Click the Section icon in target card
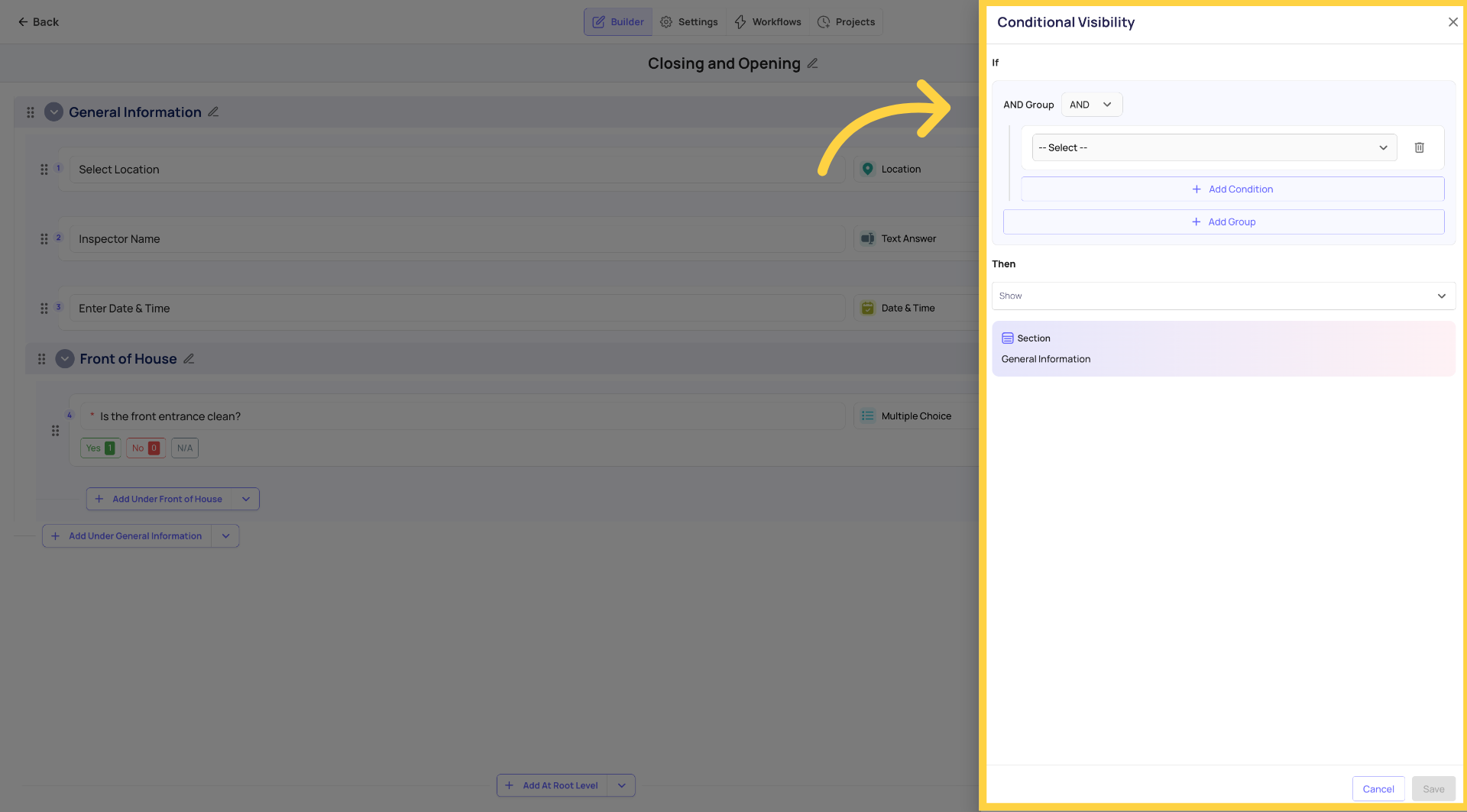Image resolution: width=1467 pixels, height=812 pixels. coord(1008,338)
